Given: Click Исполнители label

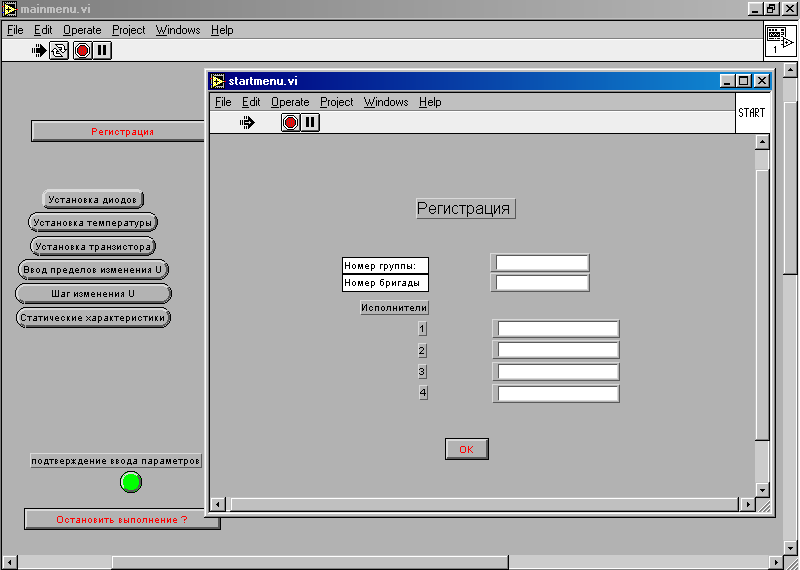Looking at the screenshot, I should (x=394, y=308).
